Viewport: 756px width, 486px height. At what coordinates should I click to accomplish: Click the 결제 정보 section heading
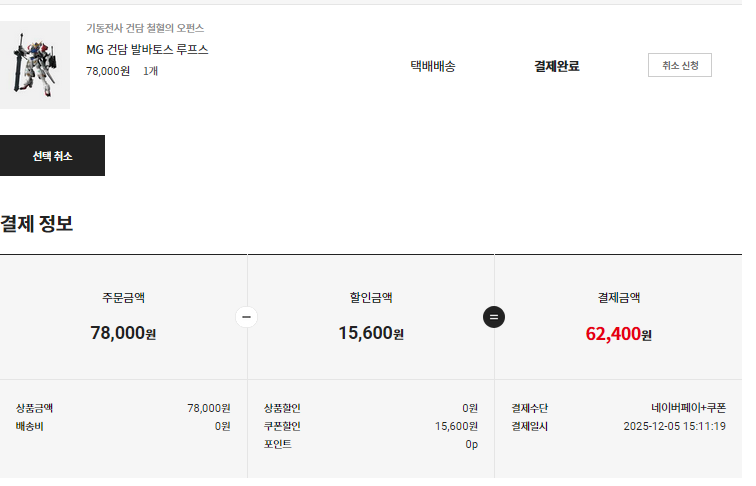click(37, 224)
